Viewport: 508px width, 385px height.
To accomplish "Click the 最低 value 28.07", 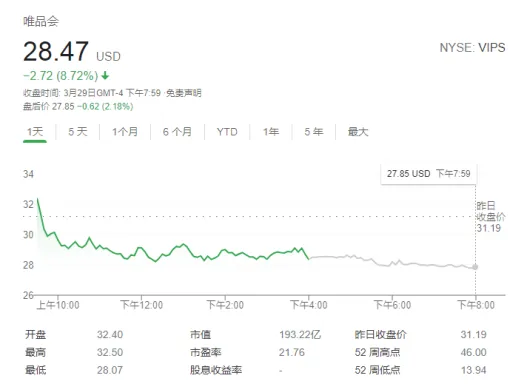I will [x=110, y=370].
